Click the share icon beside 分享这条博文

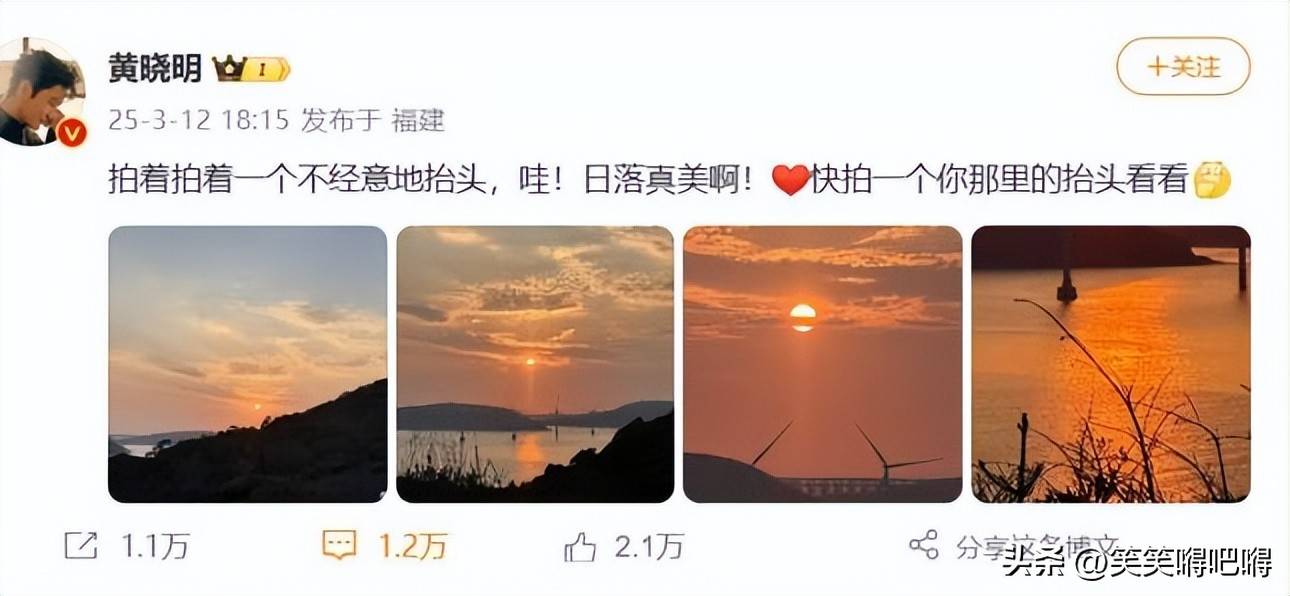pos(924,544)
